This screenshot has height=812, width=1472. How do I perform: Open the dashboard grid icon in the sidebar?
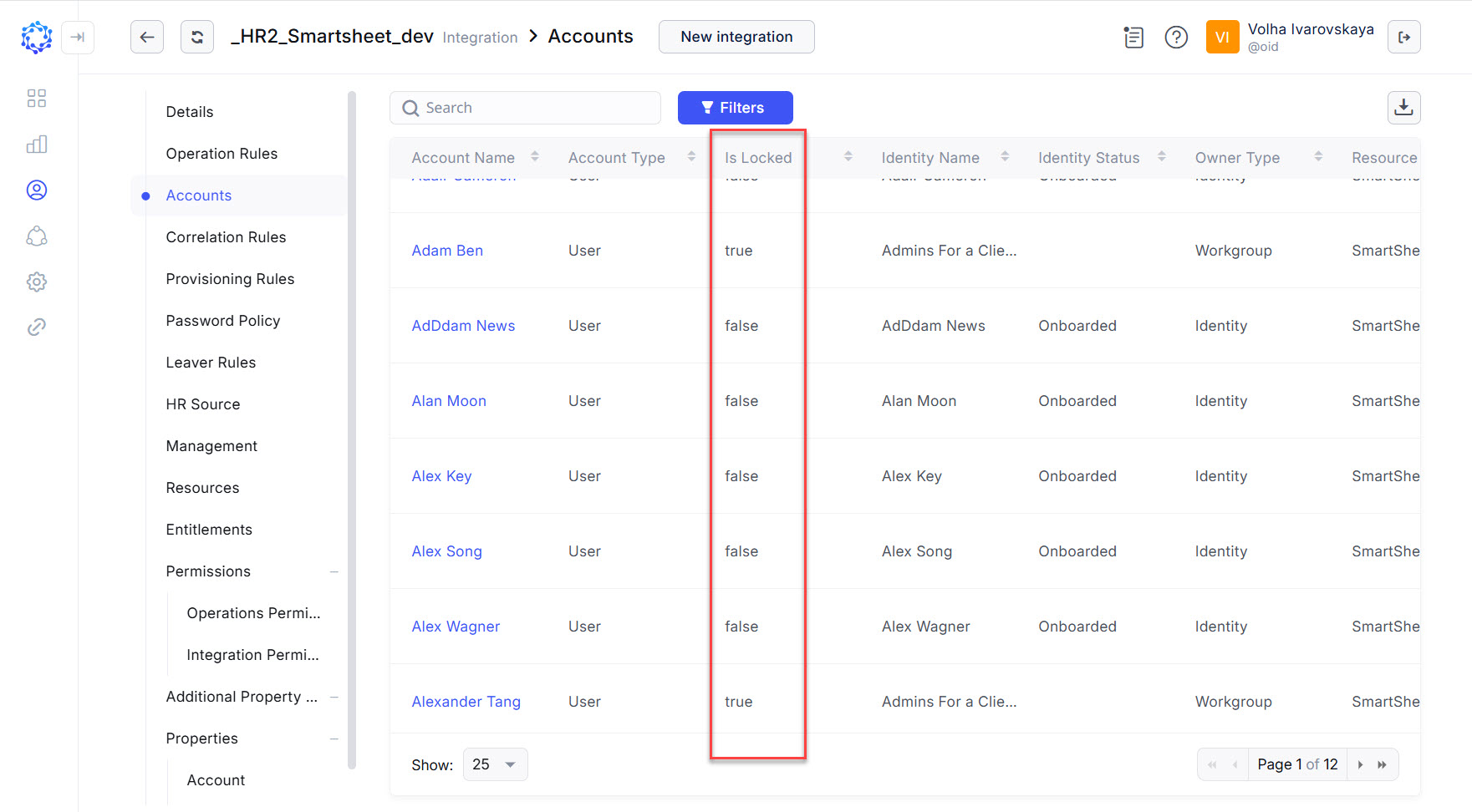tap(37, 98)
